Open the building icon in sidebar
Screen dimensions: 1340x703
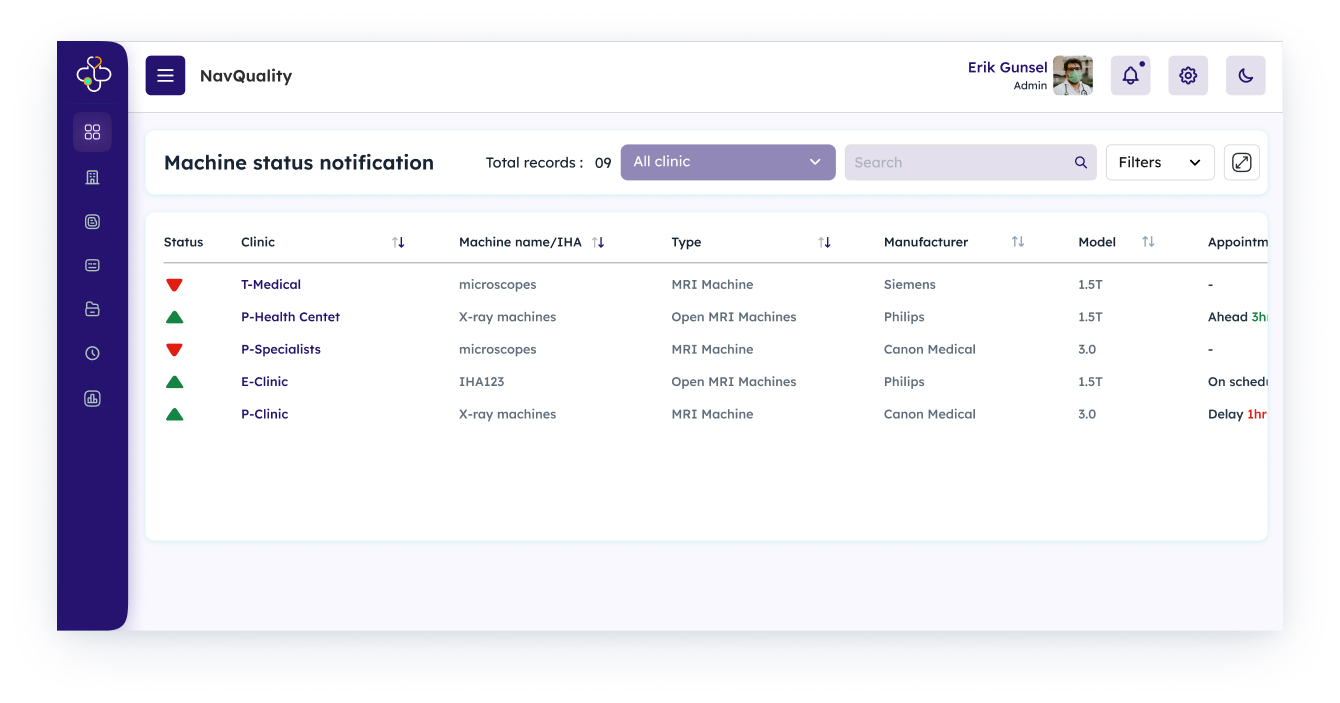click(x=92, y=177)
